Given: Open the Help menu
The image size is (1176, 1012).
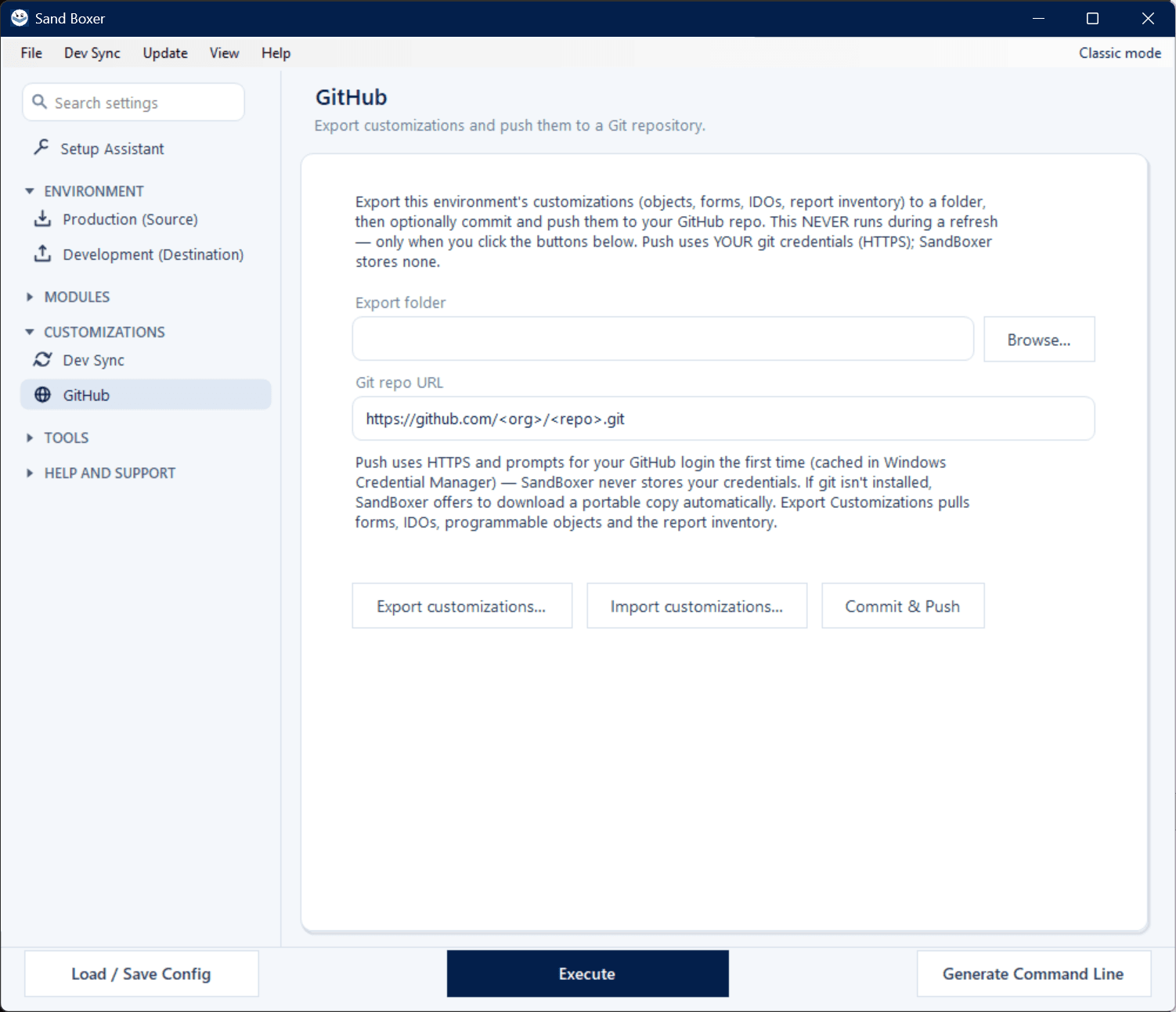Looking at the screenshot, I should (276, 52).
